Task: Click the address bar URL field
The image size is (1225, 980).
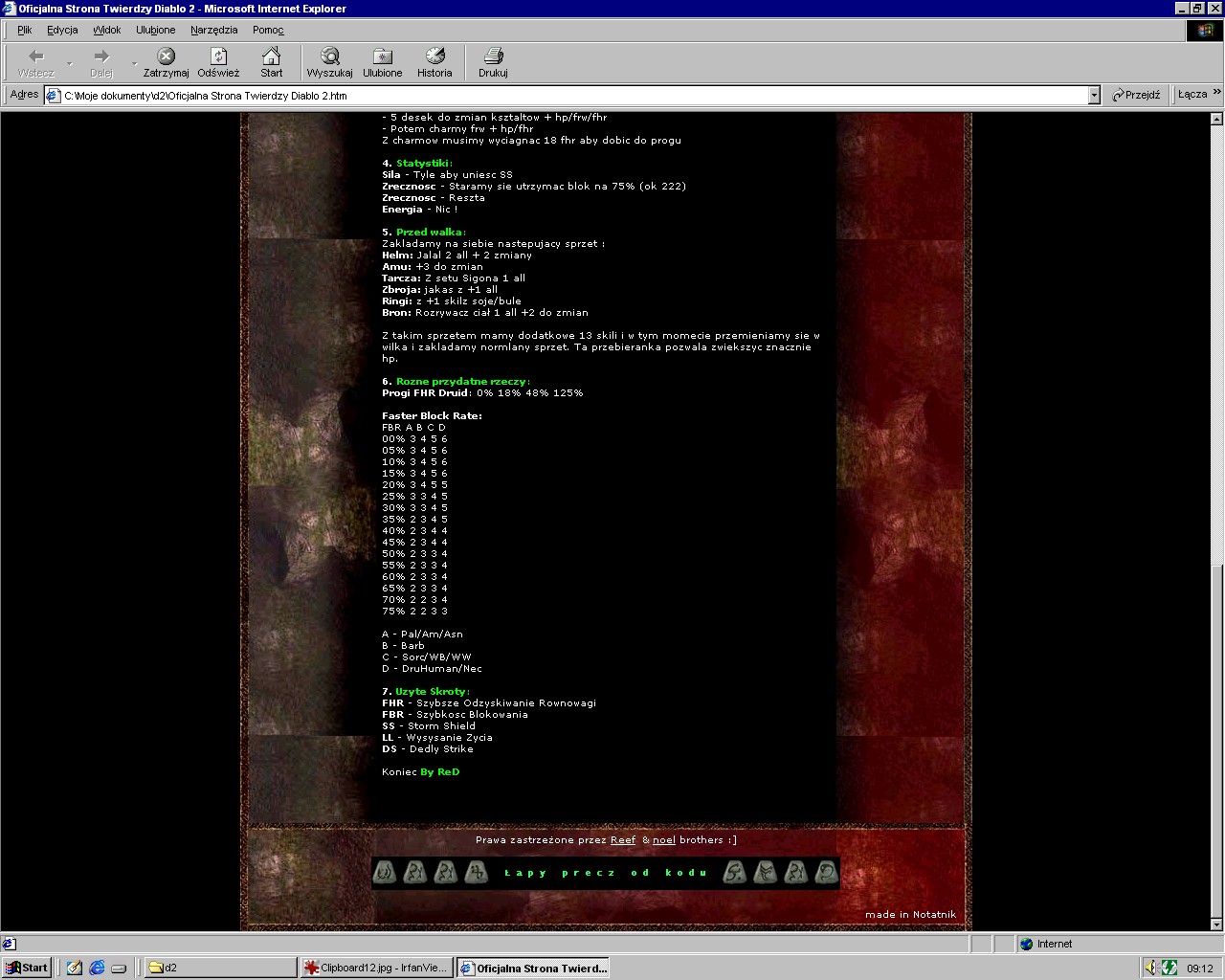Action: pyautogui.click(x=574, y=96)
